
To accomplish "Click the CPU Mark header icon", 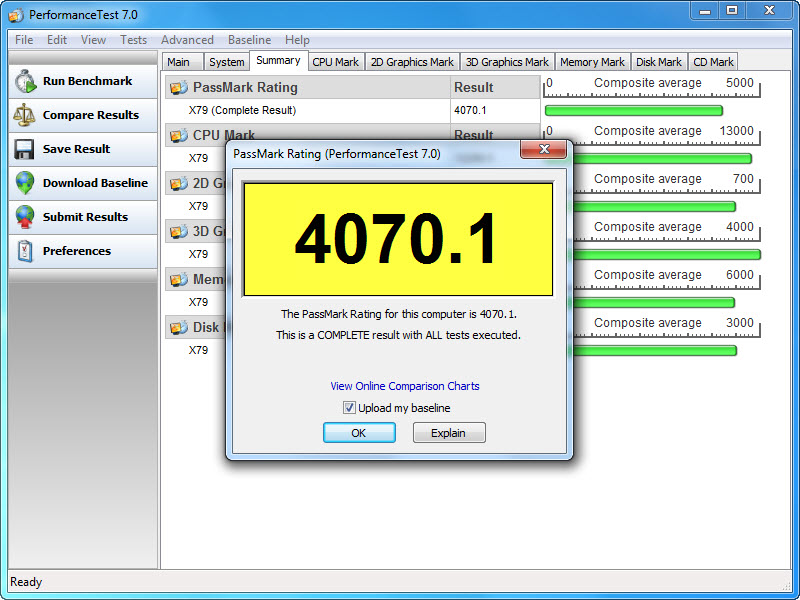I will point(179,136).
